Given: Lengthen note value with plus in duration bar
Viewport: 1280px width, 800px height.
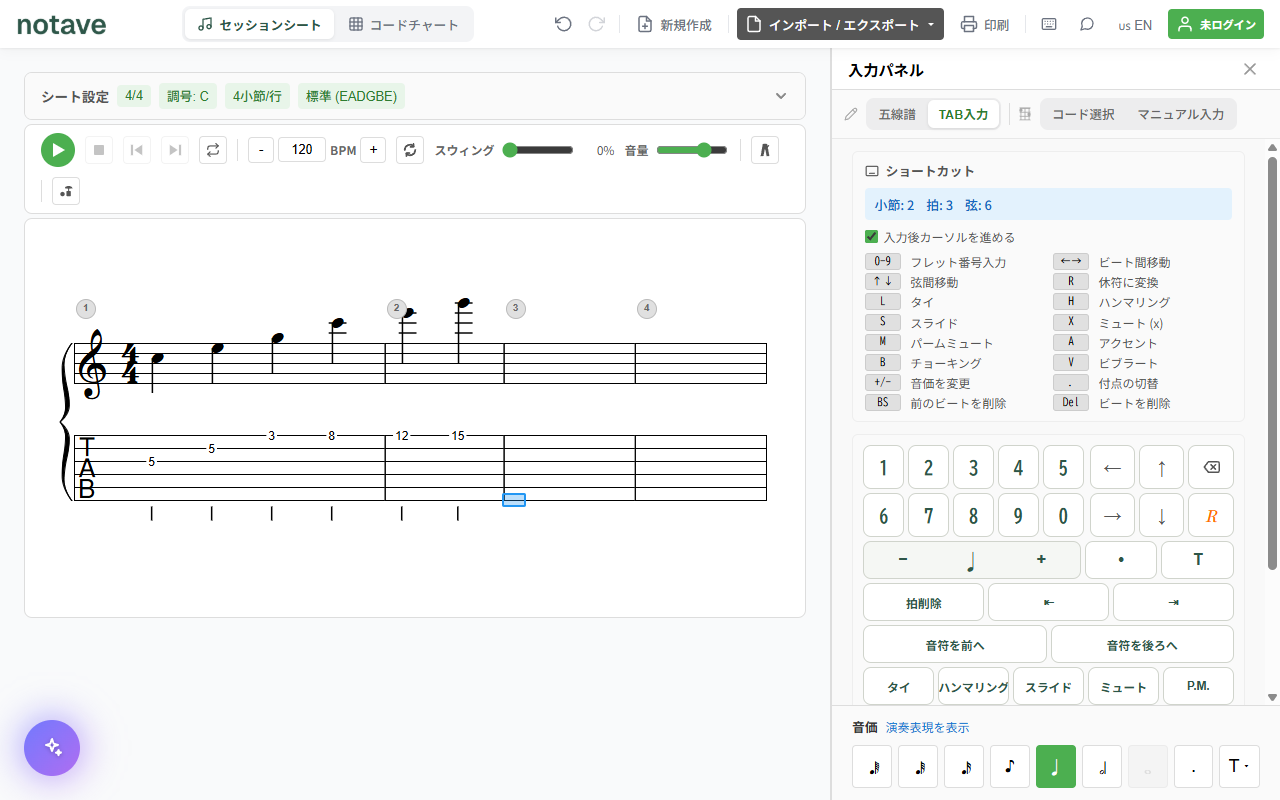Looking at the screenshot, I should (1041, 560).
